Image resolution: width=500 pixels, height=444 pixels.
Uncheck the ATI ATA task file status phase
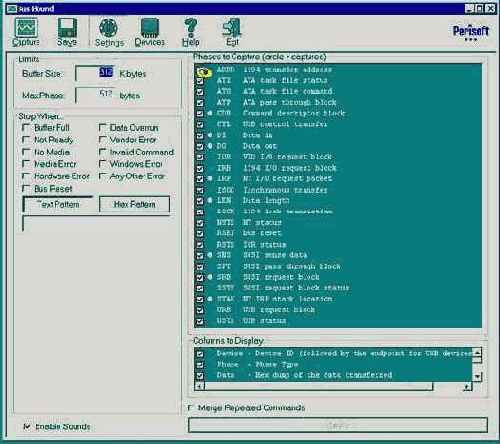(x=200, y=81)
